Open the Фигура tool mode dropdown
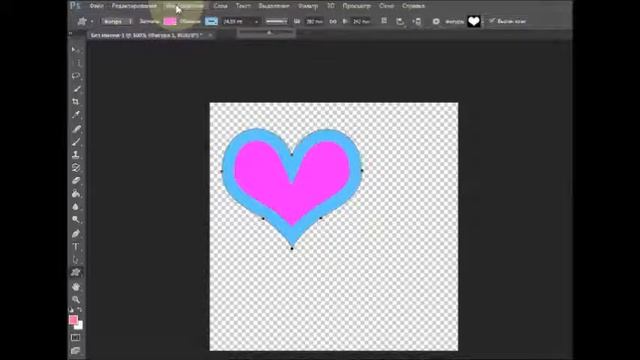 click(x=117, y=21)
